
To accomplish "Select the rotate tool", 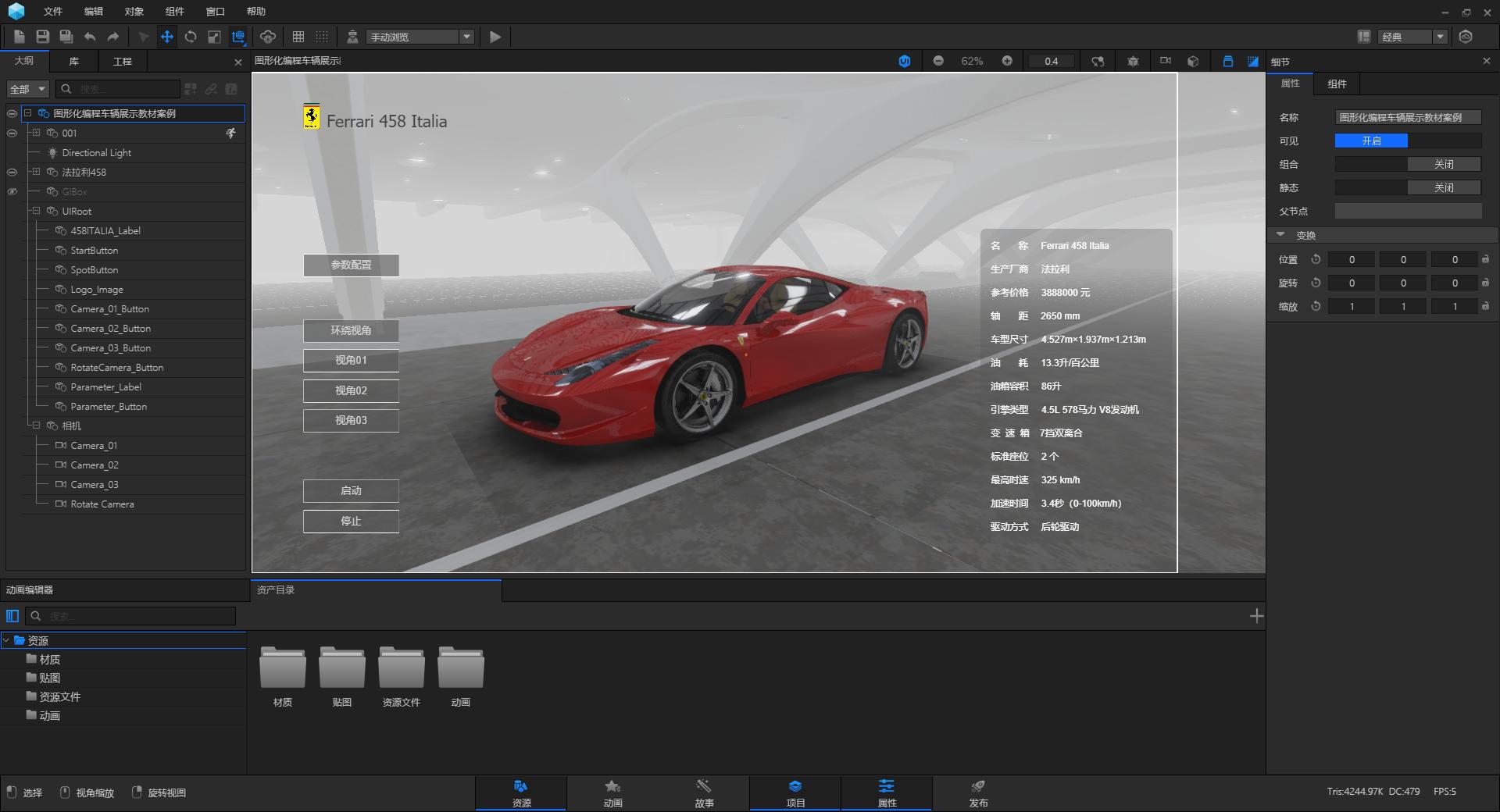I will (x=191, y=37).
